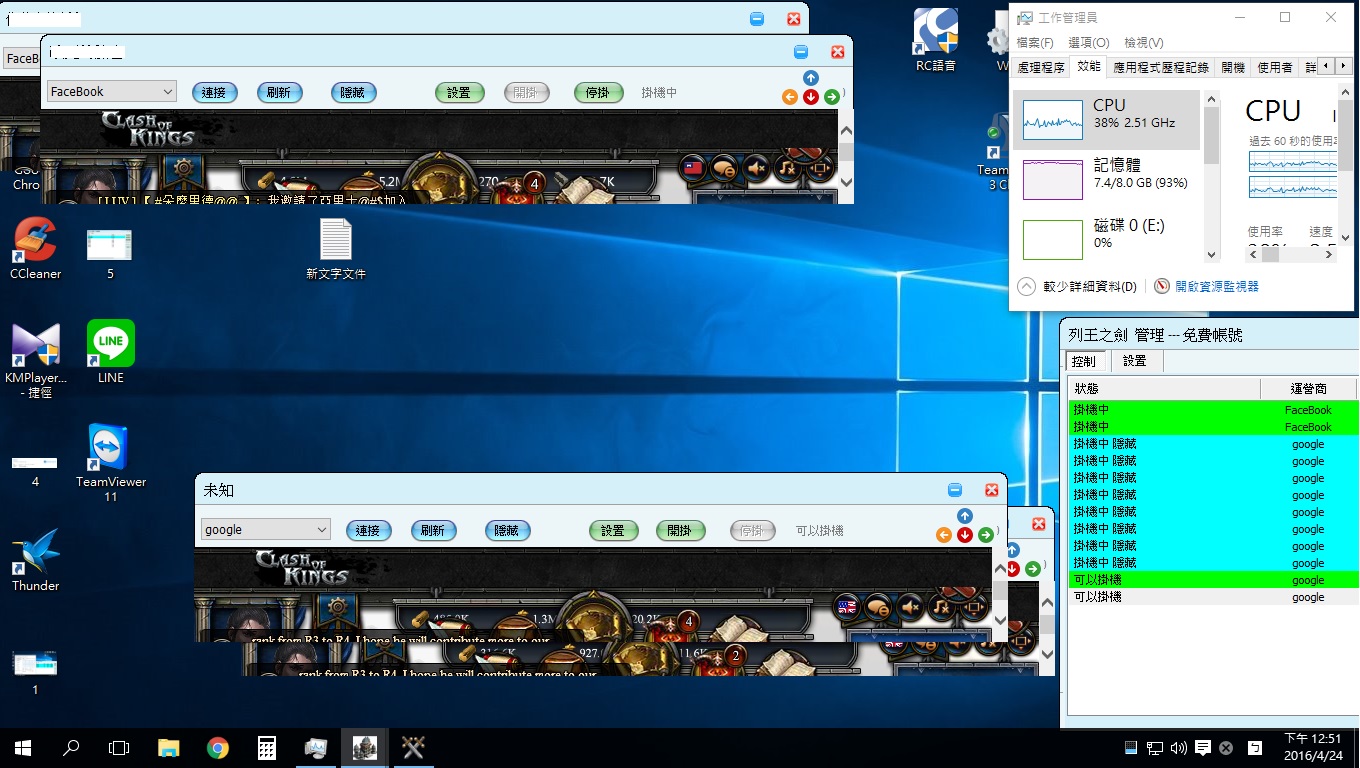1360x768 pixels.
Task: Click the orange left arrow in FaceBook window
Action: (790, 97)
